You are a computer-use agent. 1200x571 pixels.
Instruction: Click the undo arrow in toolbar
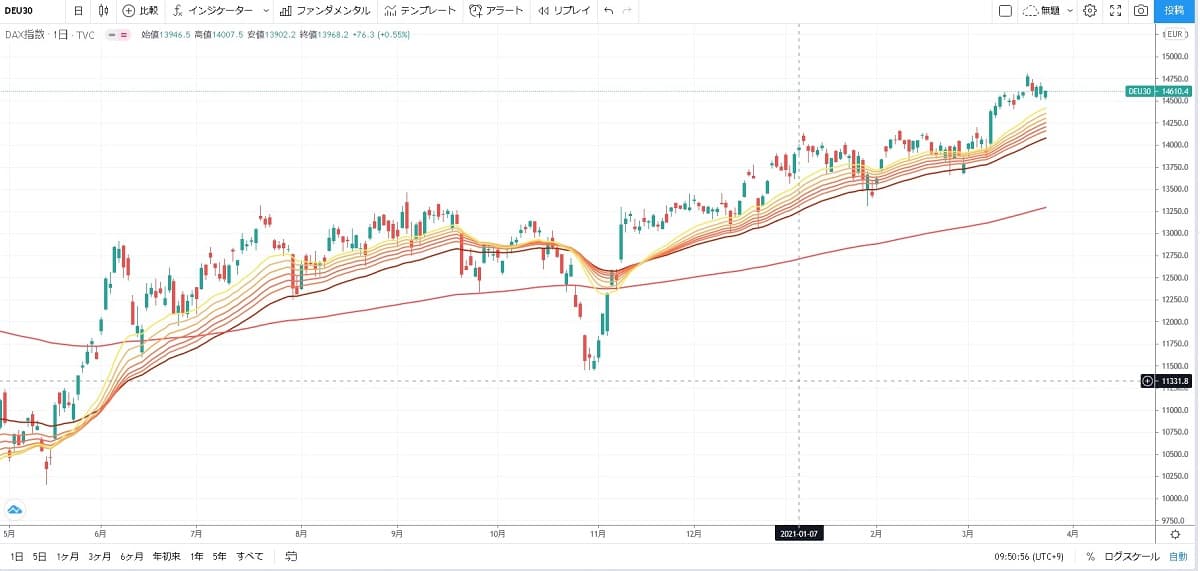point(609,11)
